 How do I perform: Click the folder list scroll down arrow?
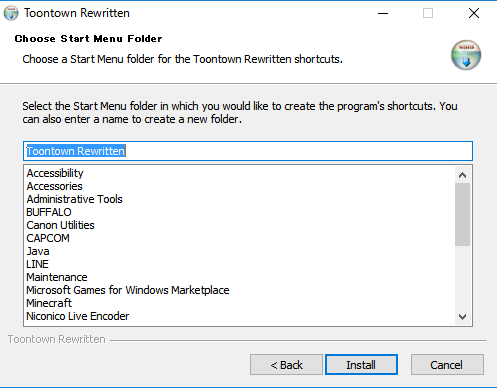pos(462,316)
